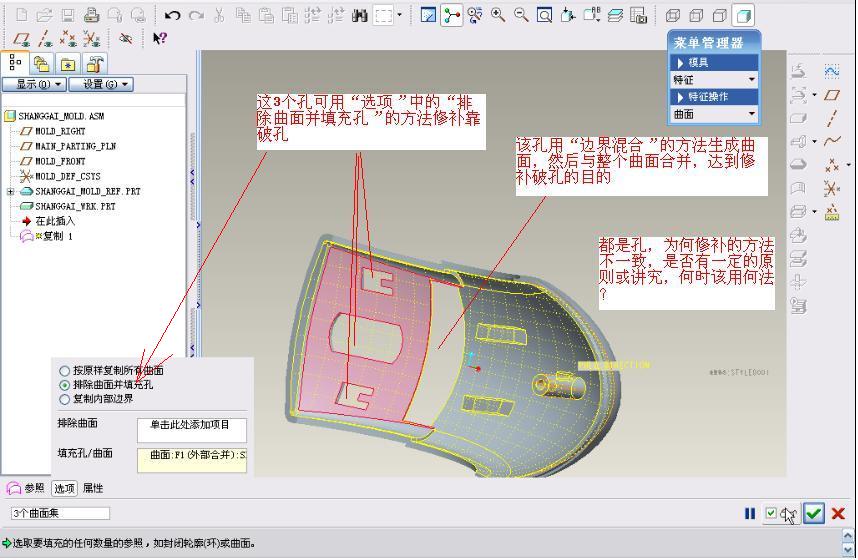This screenshot has width=858, height=560.
Task: Zoom in with the magnifier plus icon
Action: click(498, 15)
